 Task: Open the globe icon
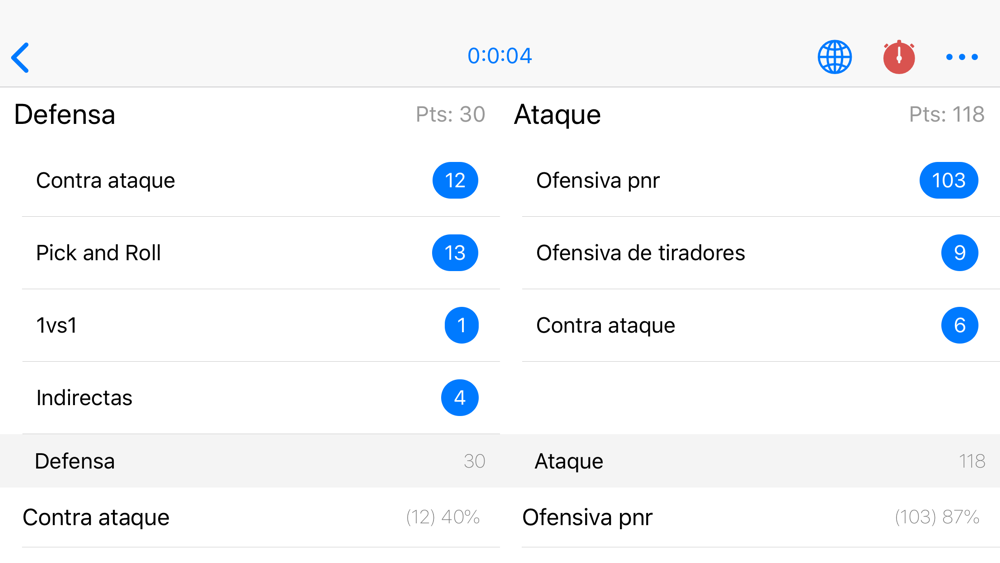click(x=835, y=57)
